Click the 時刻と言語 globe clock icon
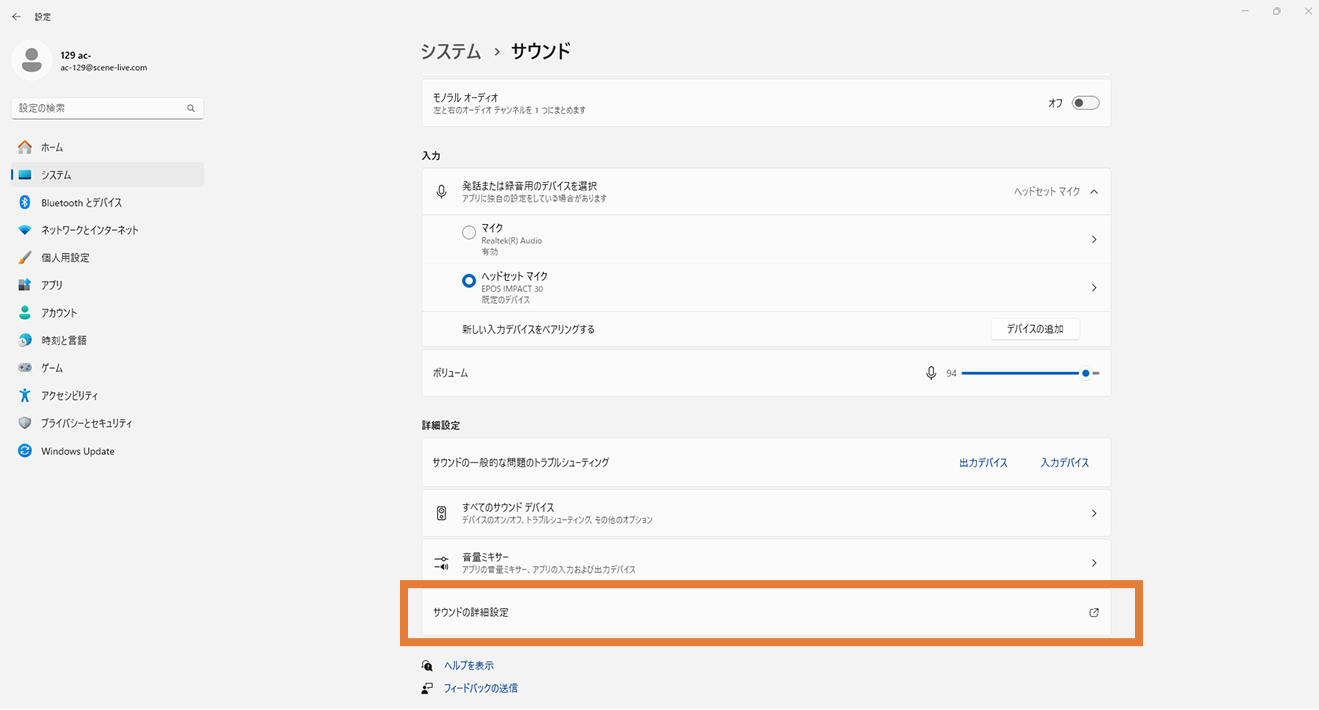Screen dimensions: 1319x710 tap(25, 340)
